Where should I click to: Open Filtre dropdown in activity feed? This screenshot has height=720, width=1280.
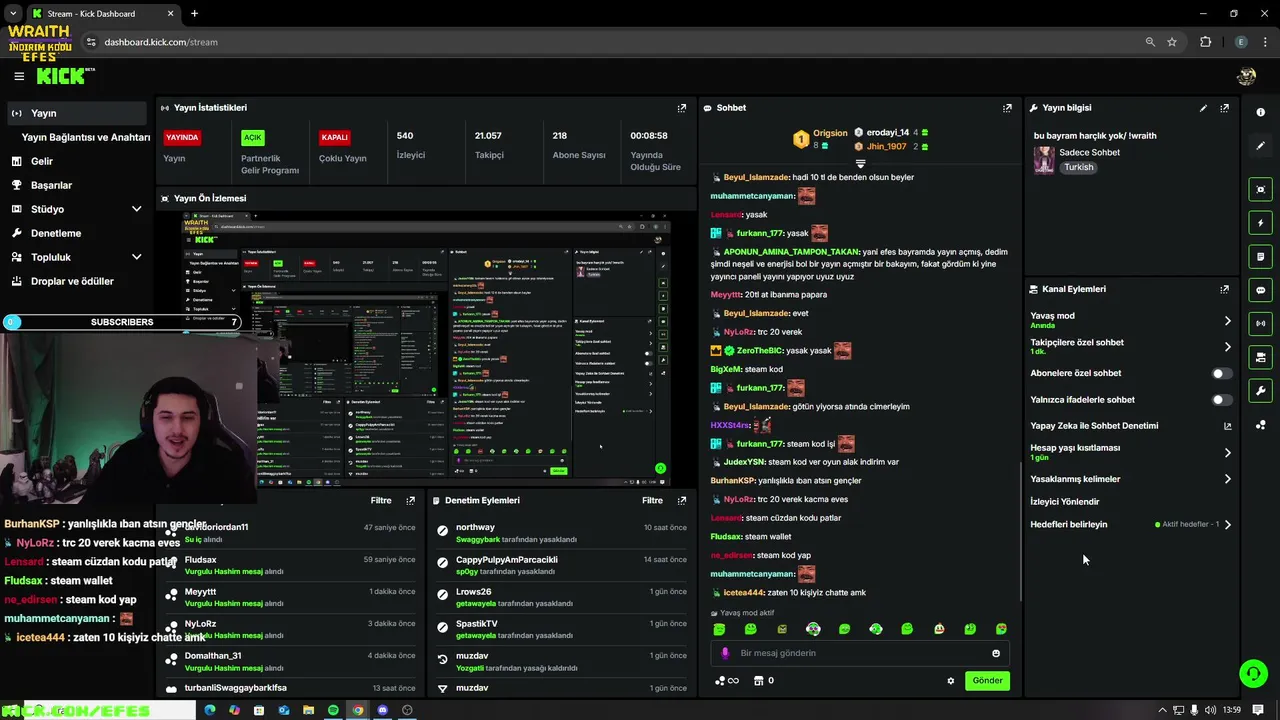381,500
